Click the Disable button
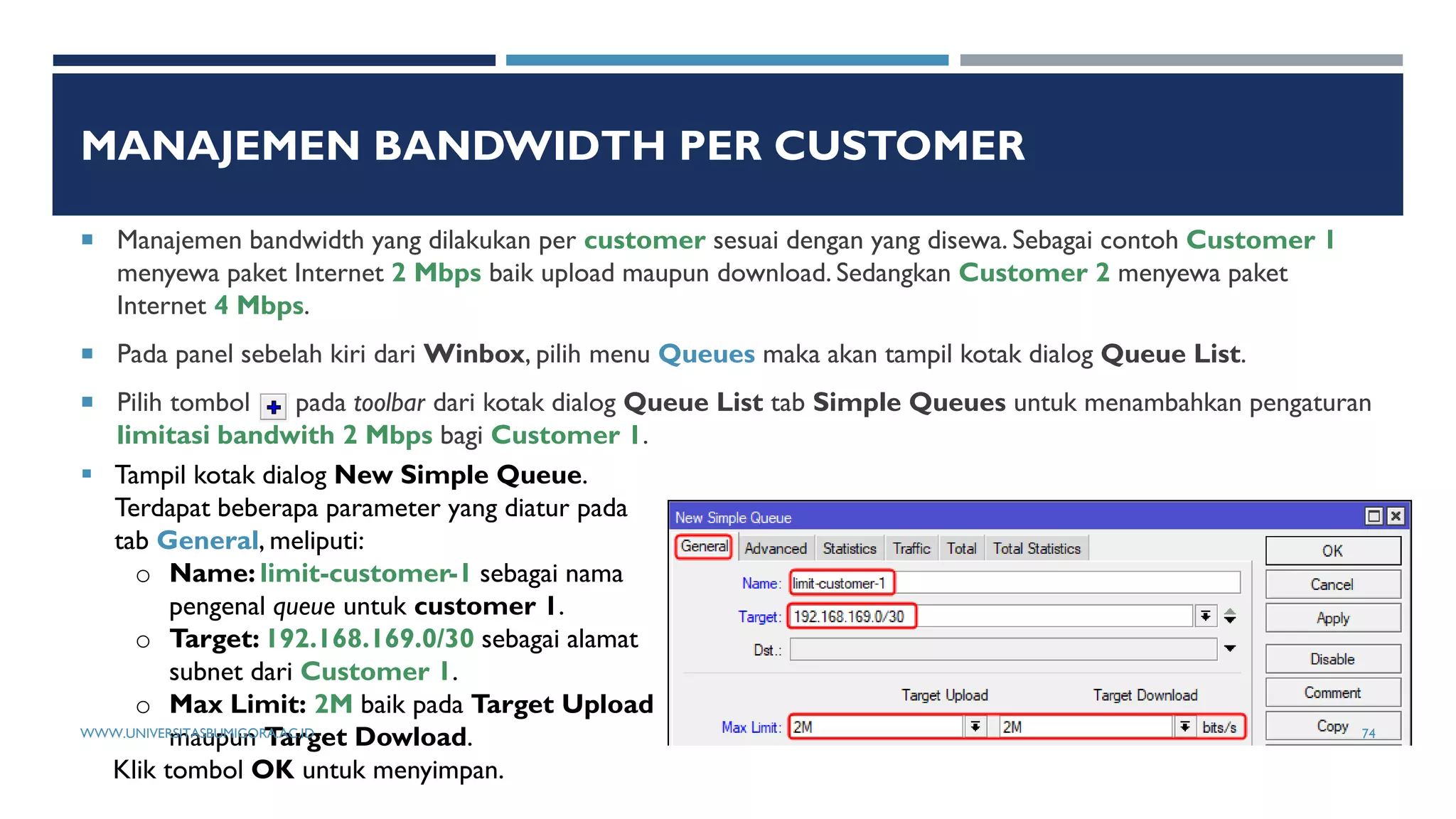Viewport: 1456px width, 819px height. tap(1332, 659)
